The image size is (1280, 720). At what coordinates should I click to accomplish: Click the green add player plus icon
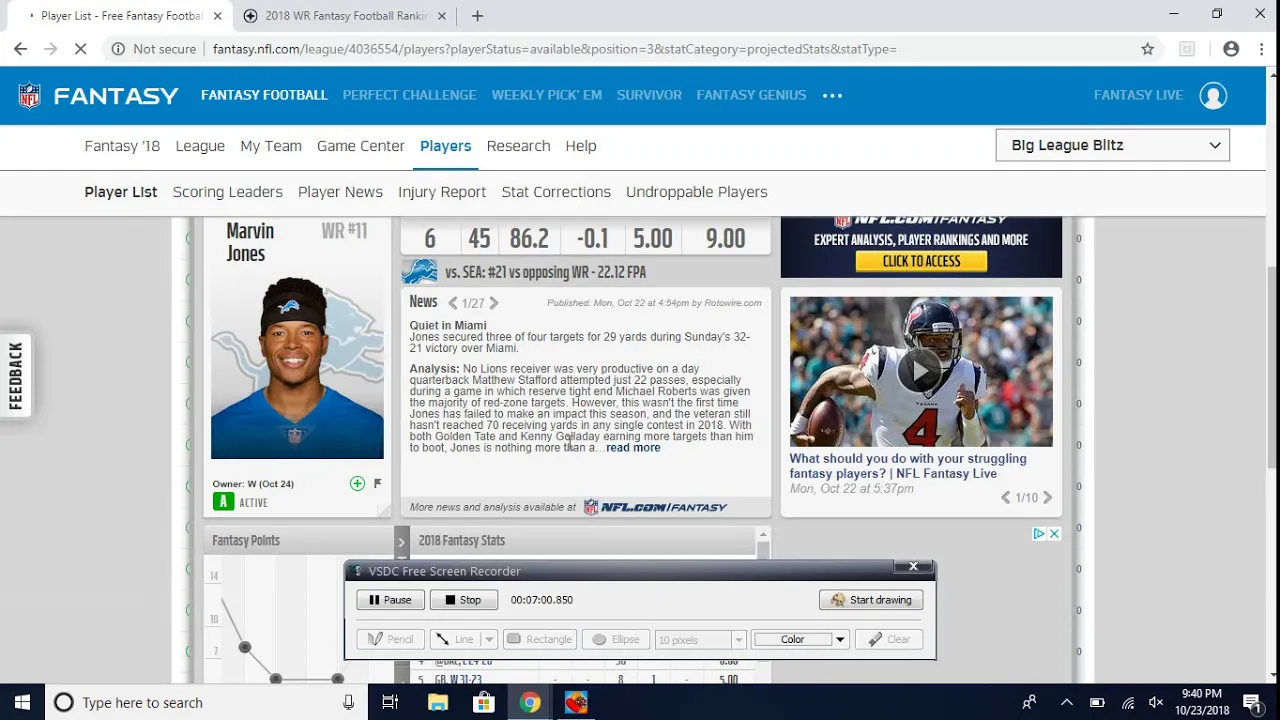tap(357, 484)
